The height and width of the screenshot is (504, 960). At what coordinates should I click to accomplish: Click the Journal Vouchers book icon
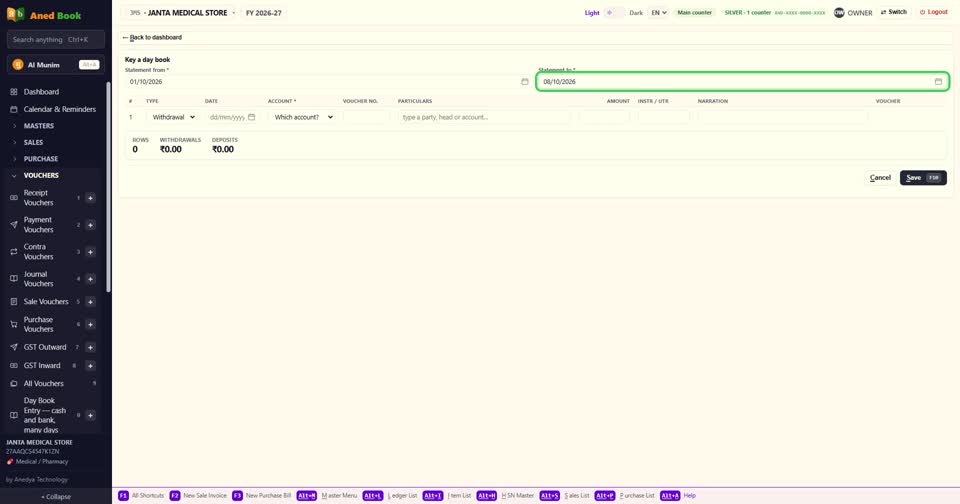[x=13, y=279]
